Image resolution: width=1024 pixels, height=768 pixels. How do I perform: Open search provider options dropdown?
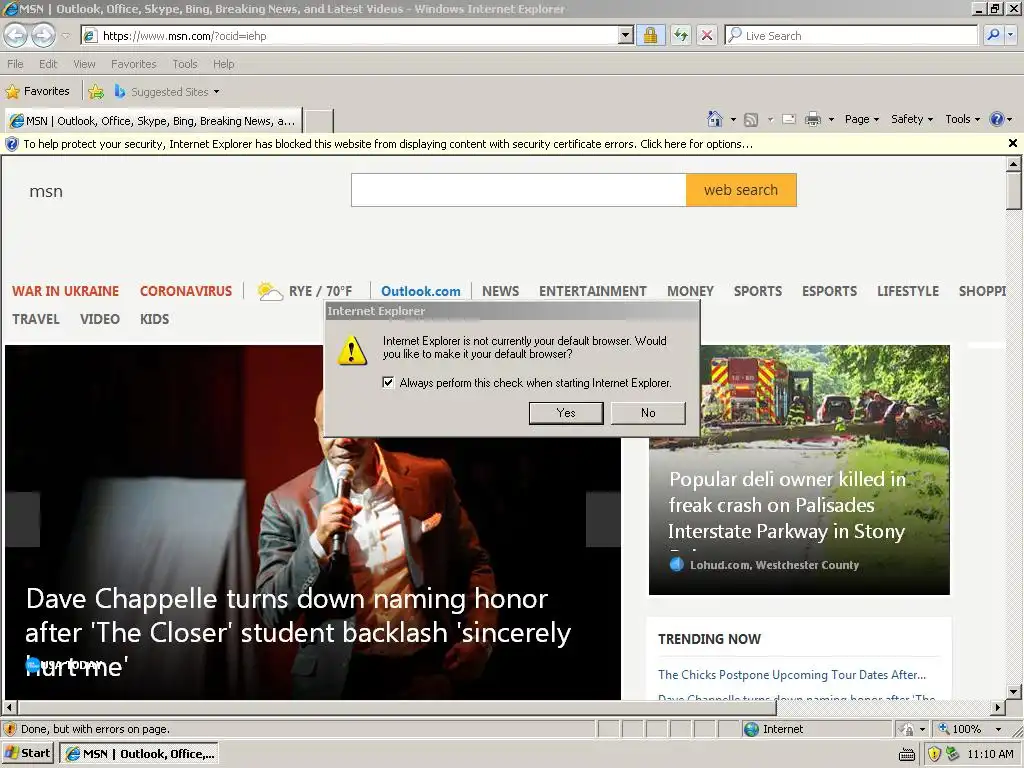[x=1011, y=35]
